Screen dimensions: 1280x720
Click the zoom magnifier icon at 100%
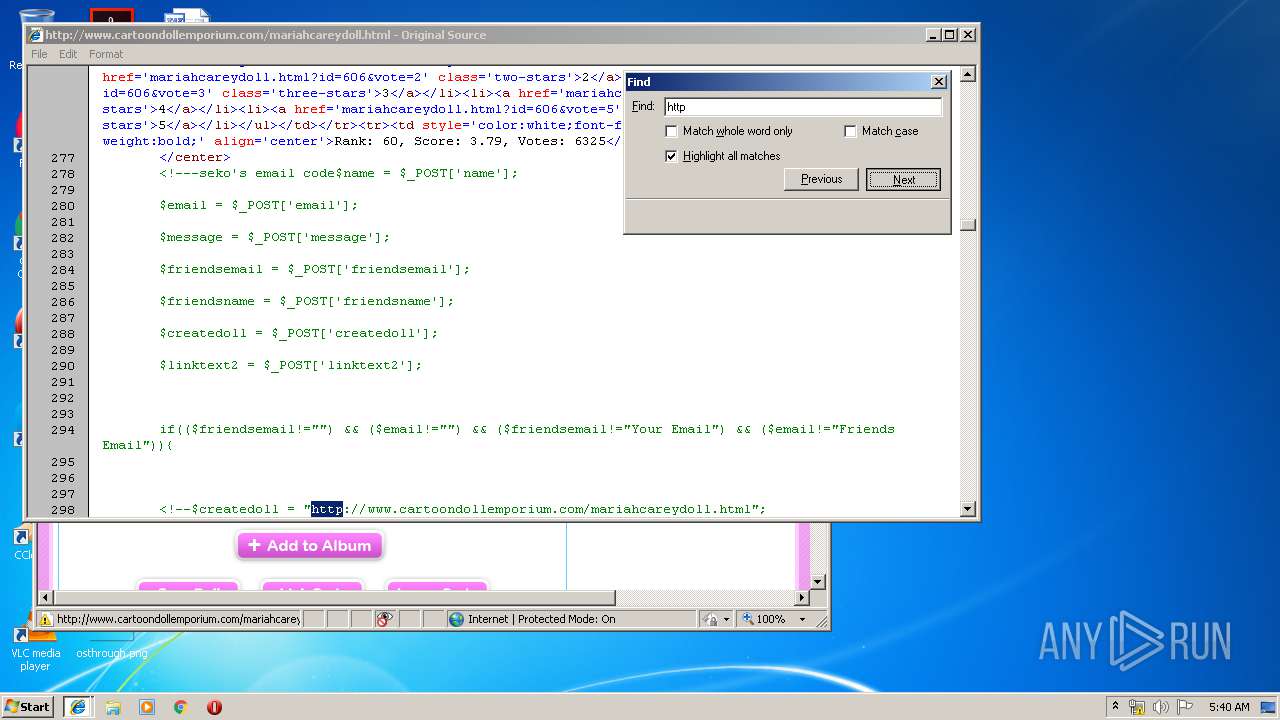tap(747, 619)
